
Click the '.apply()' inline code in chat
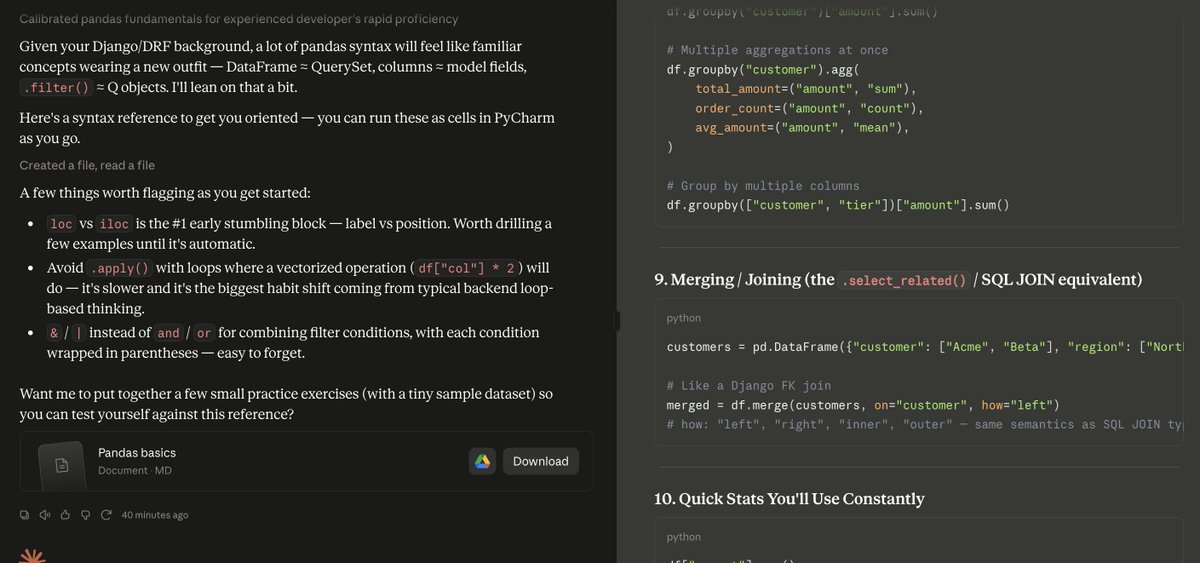(120, 269)
